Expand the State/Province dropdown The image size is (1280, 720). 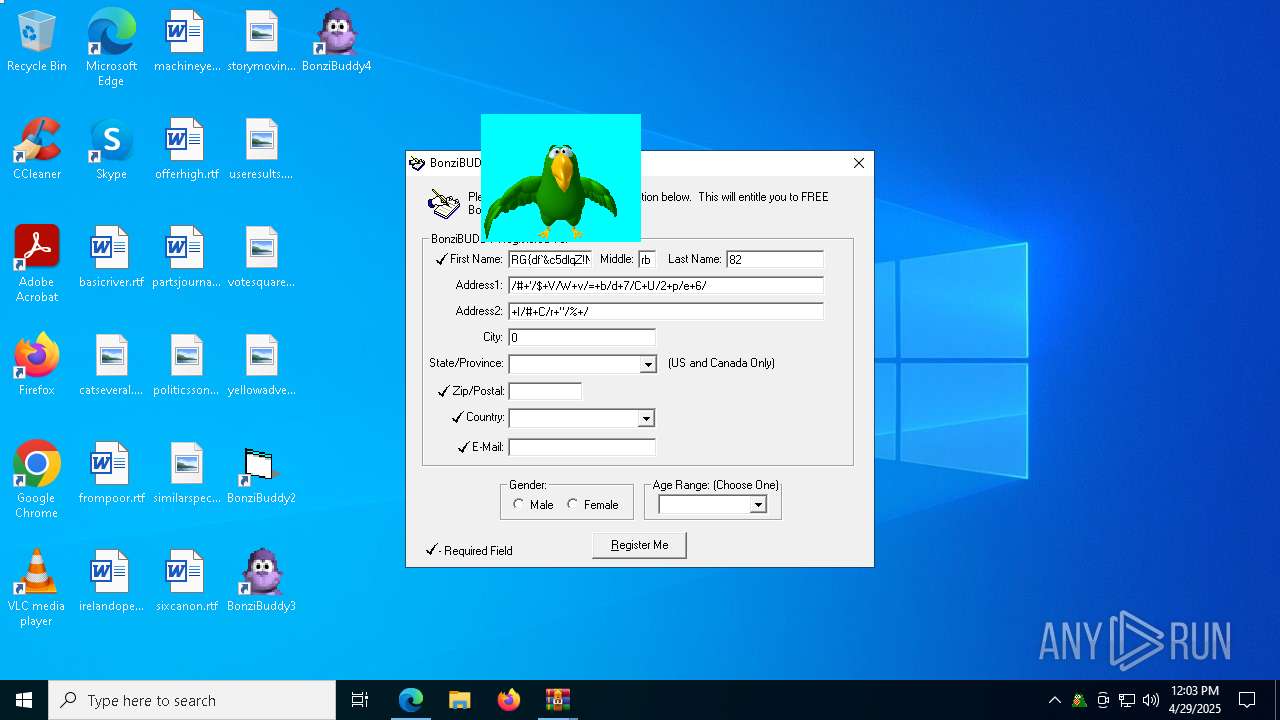tap(648, 364)
